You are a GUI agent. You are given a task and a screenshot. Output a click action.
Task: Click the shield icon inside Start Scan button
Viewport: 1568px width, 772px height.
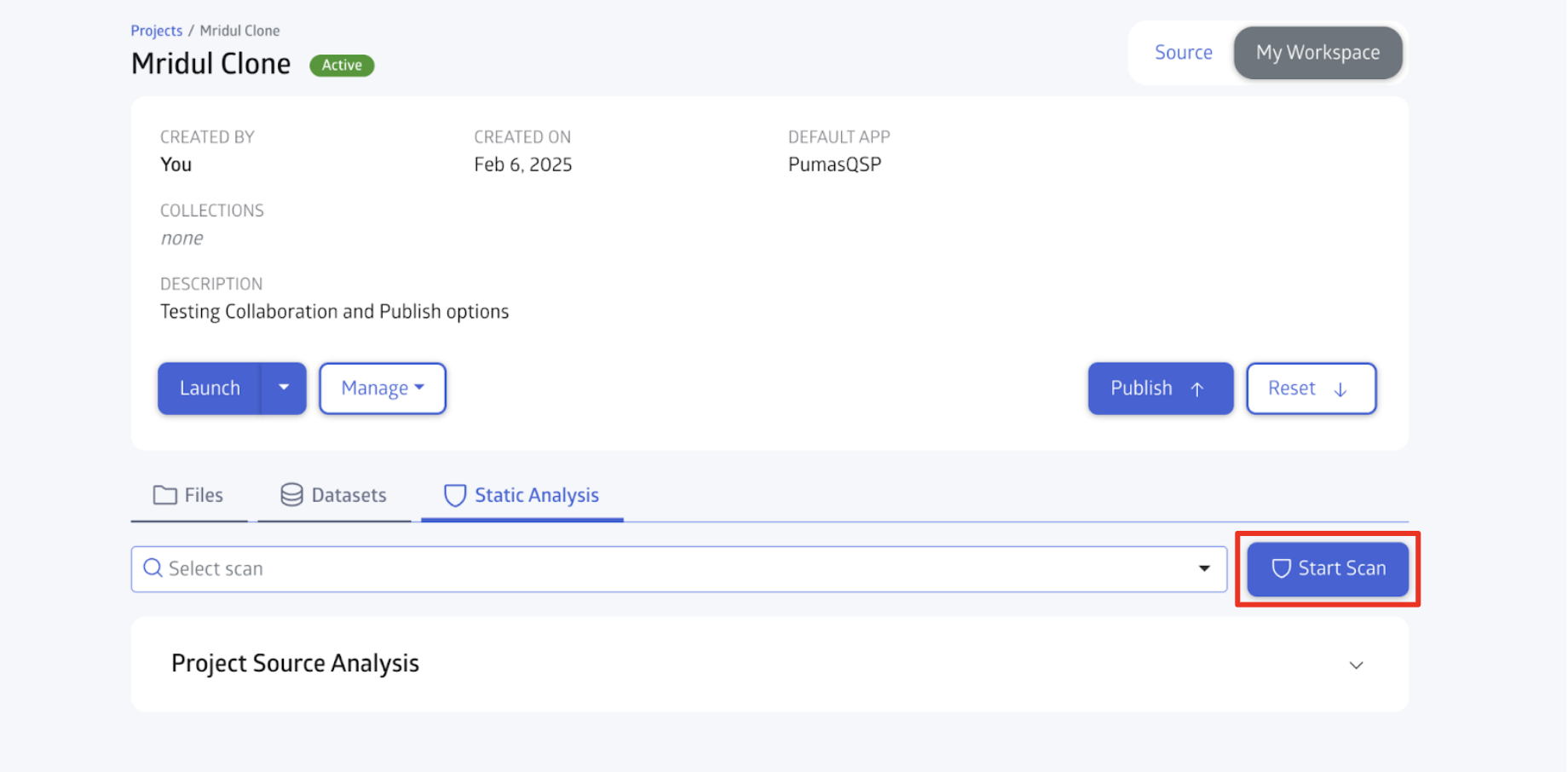[1281, 568]
